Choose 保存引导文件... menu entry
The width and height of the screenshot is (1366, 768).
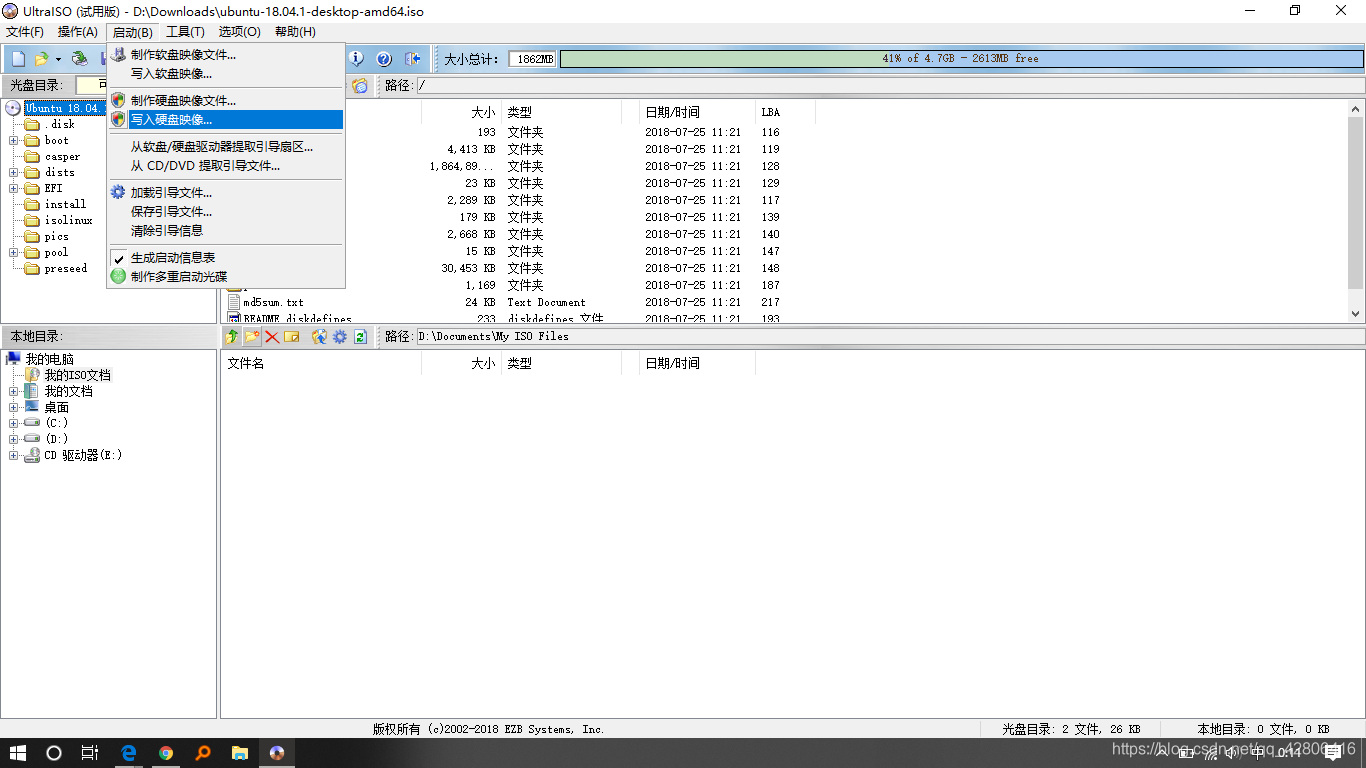click(226, 212)
